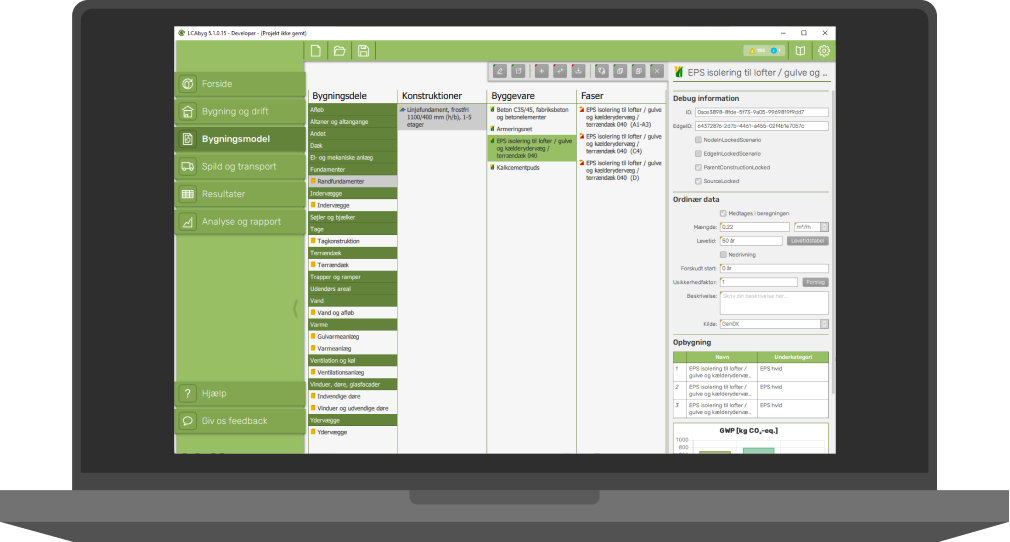Open the user guide book icon
The image size is (1010, 542).
(x=799, y=51)
